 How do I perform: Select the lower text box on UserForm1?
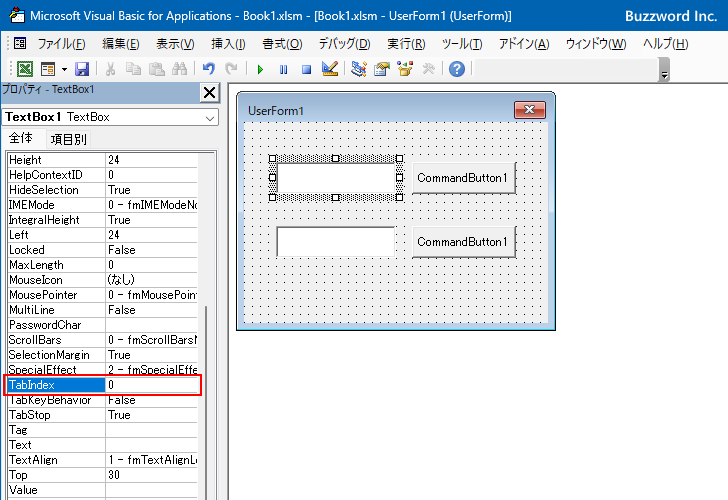pos(336,241)
